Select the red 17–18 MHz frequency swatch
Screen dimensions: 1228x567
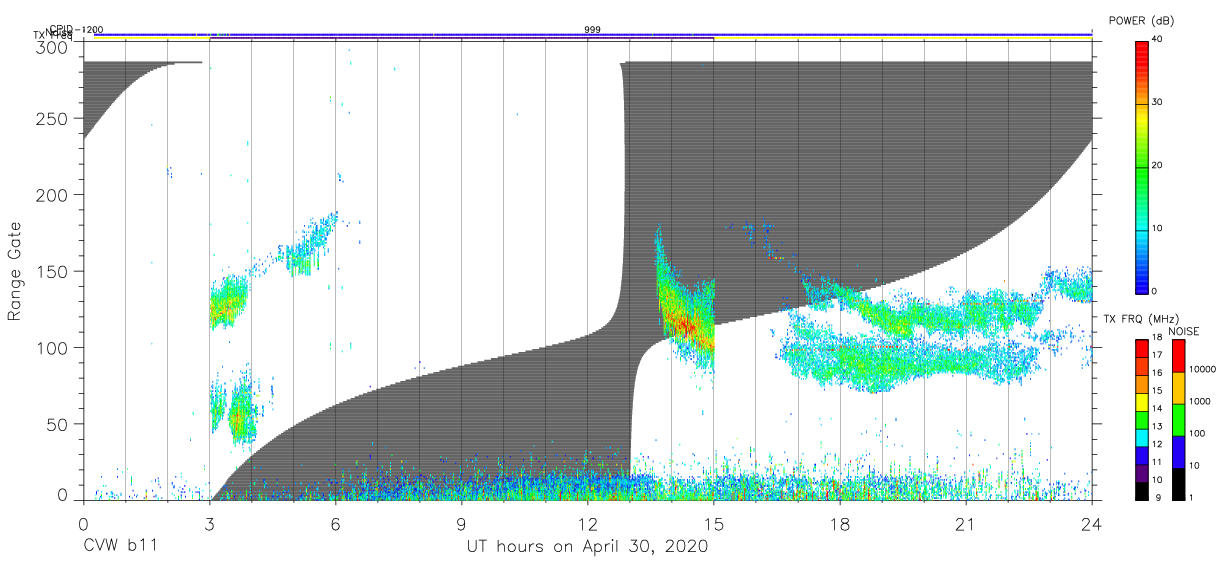(1141, 348)
